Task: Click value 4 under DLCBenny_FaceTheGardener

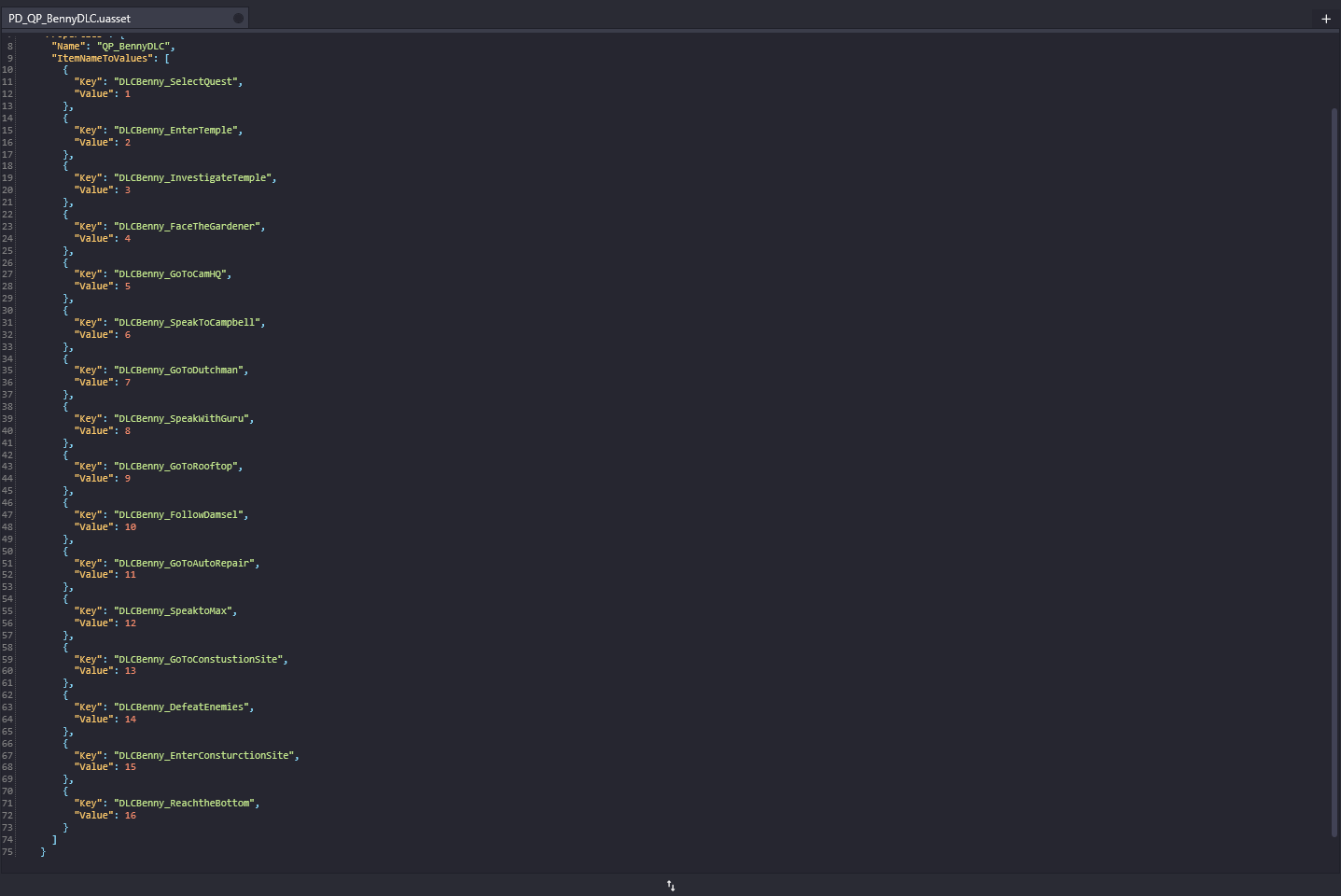Action: point(128,239)
